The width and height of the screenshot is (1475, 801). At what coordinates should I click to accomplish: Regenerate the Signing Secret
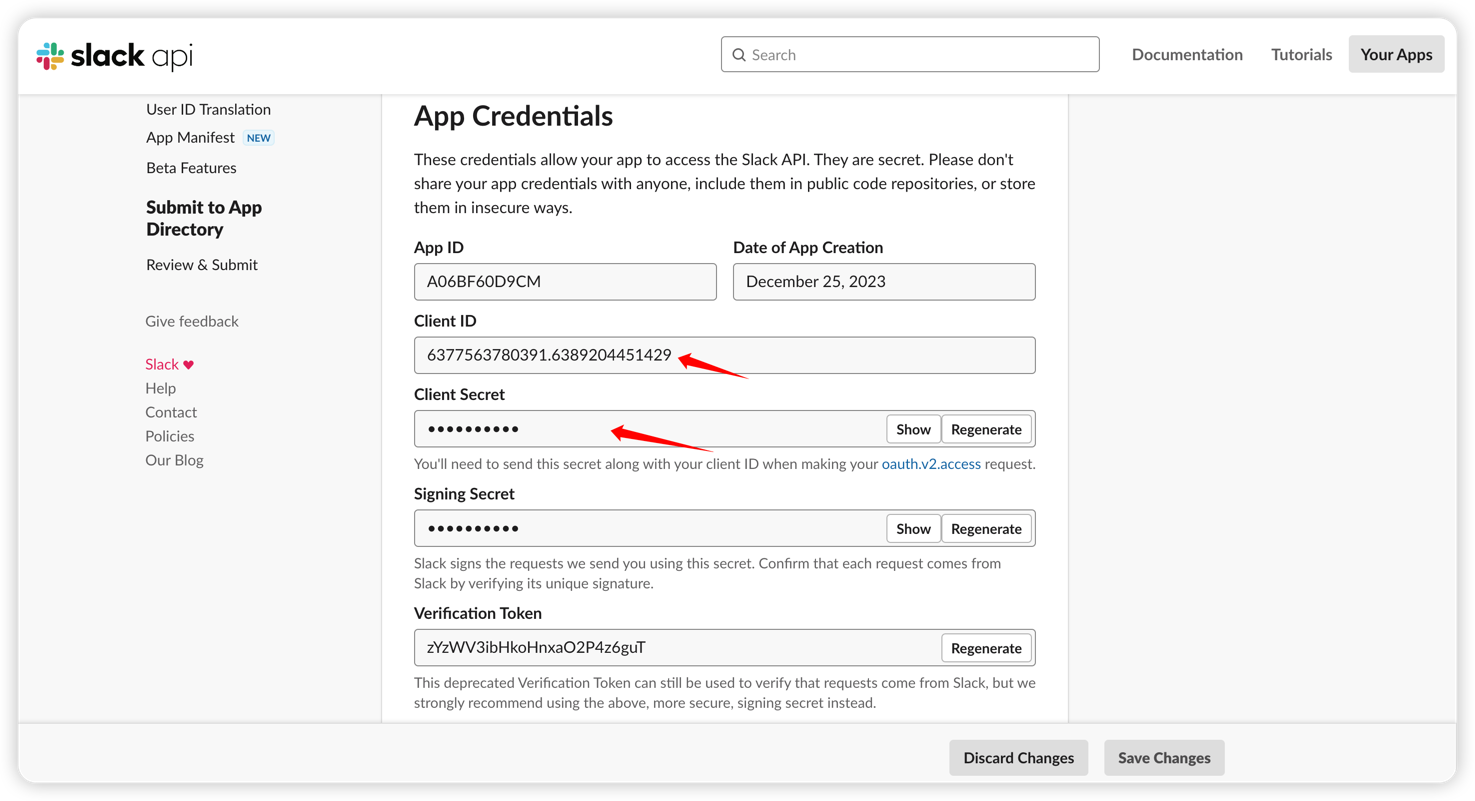[x=986, y=529]
